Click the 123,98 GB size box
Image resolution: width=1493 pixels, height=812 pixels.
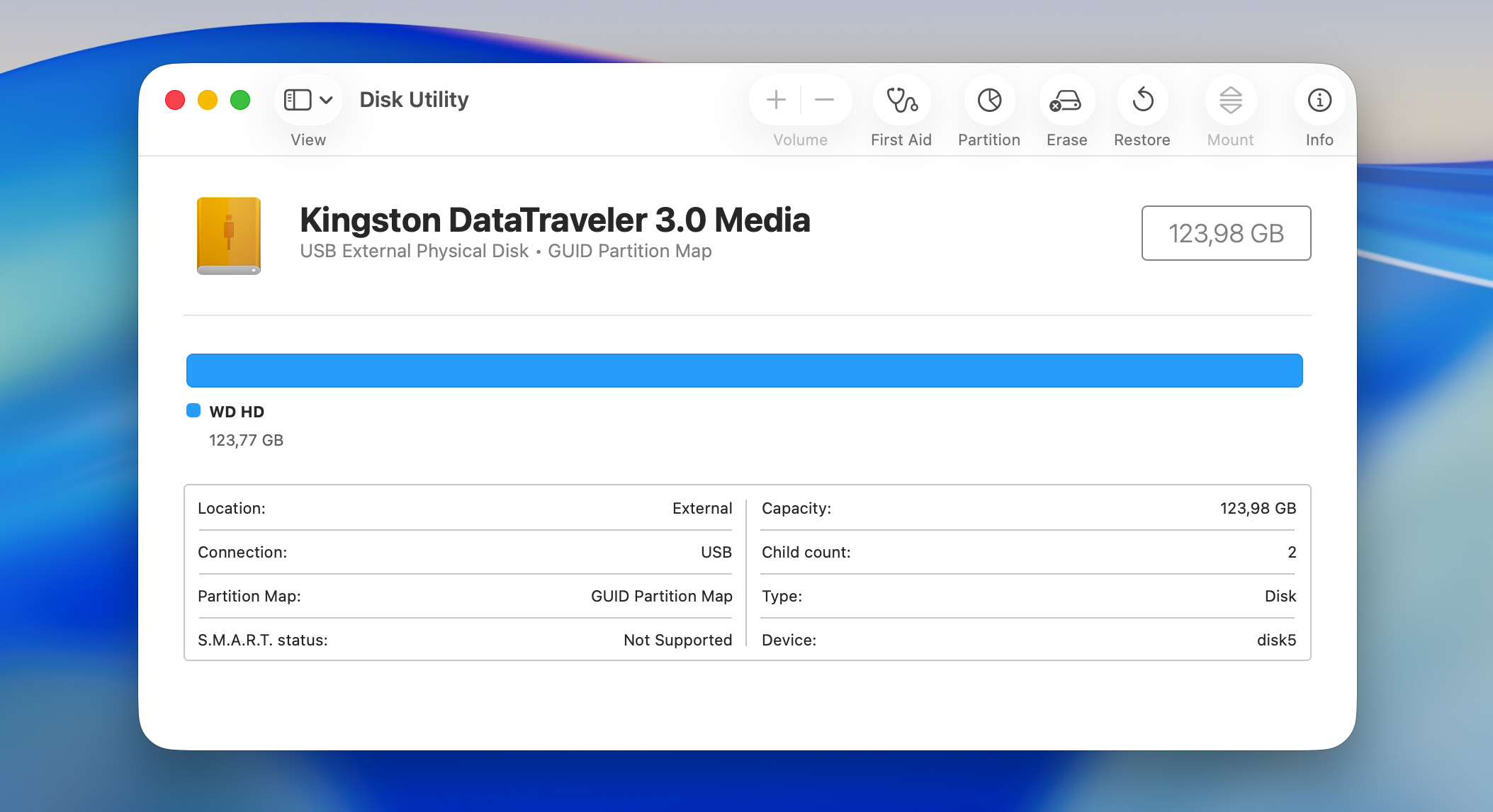point(1226,233)
